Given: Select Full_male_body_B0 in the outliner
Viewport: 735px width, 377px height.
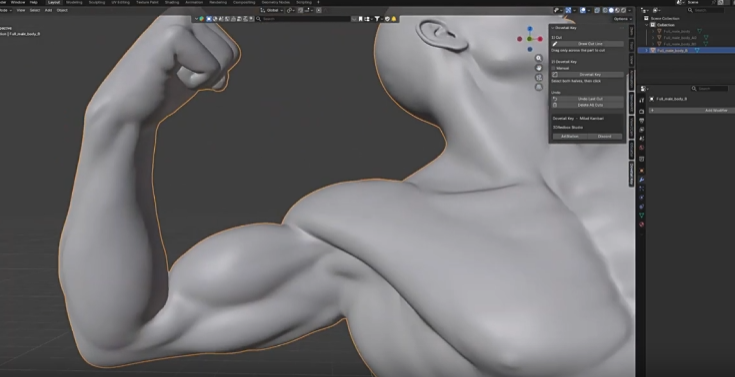Looking at the screenshot, I should pos(680,44).
